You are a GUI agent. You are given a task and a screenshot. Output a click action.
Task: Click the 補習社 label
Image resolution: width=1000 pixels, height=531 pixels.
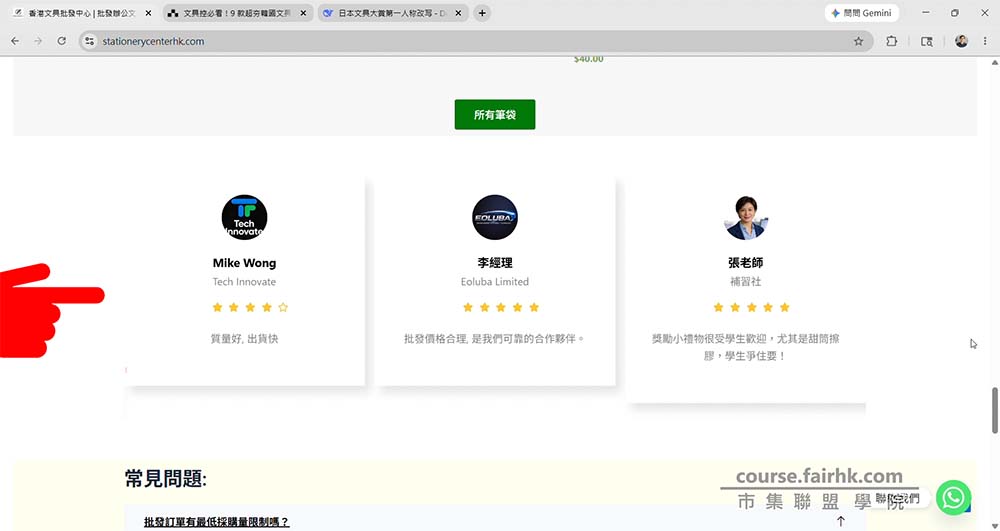746,281
